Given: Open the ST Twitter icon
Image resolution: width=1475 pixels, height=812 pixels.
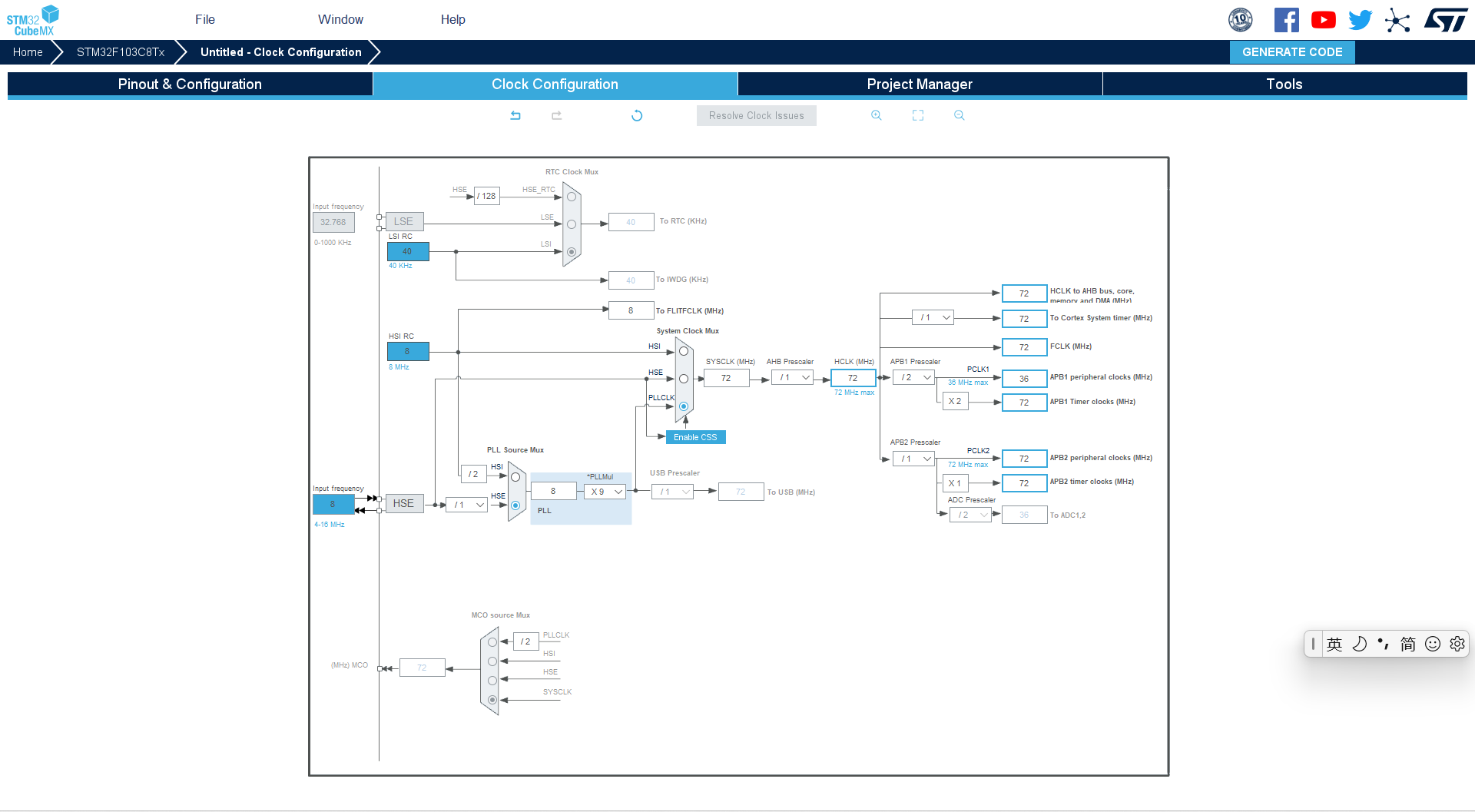Looking at the screenshot, I should click(x=1361, y=20).
